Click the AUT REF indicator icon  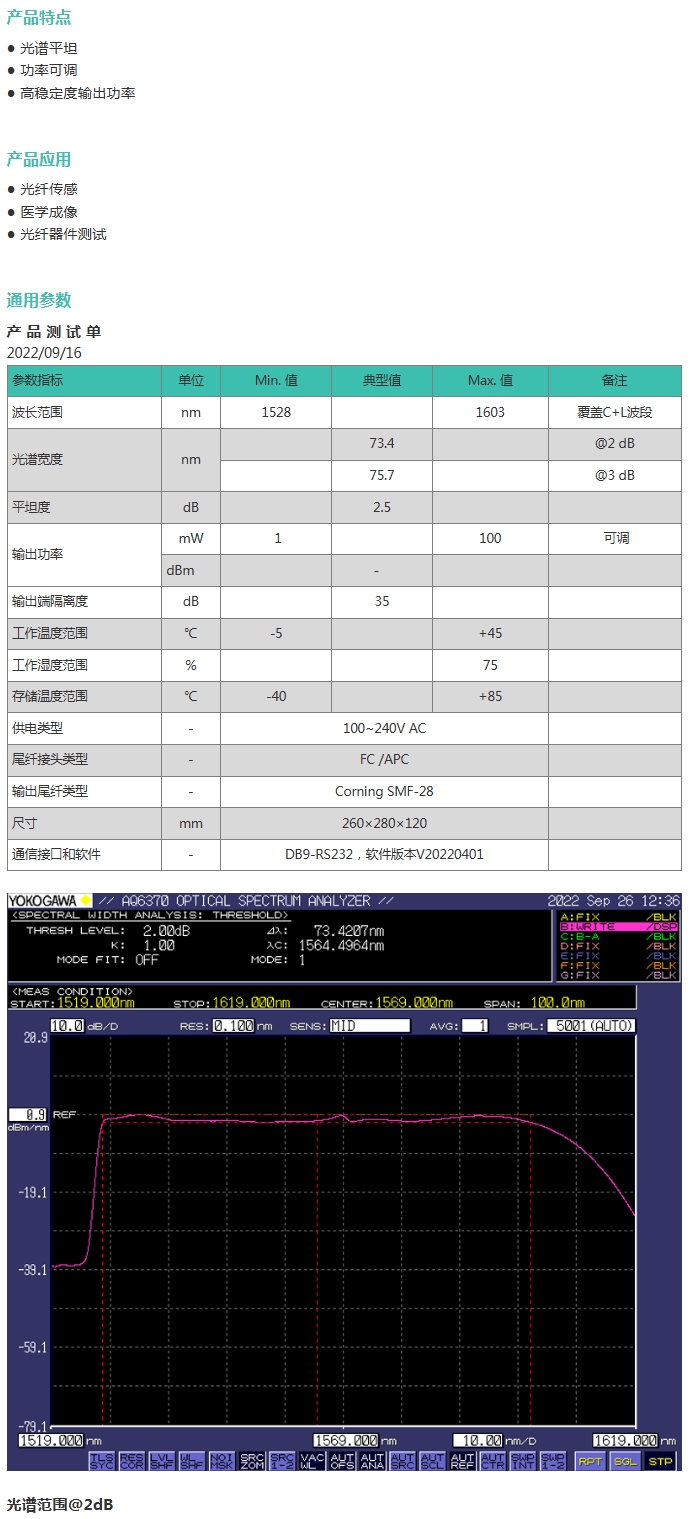(x=462, y=1460)
